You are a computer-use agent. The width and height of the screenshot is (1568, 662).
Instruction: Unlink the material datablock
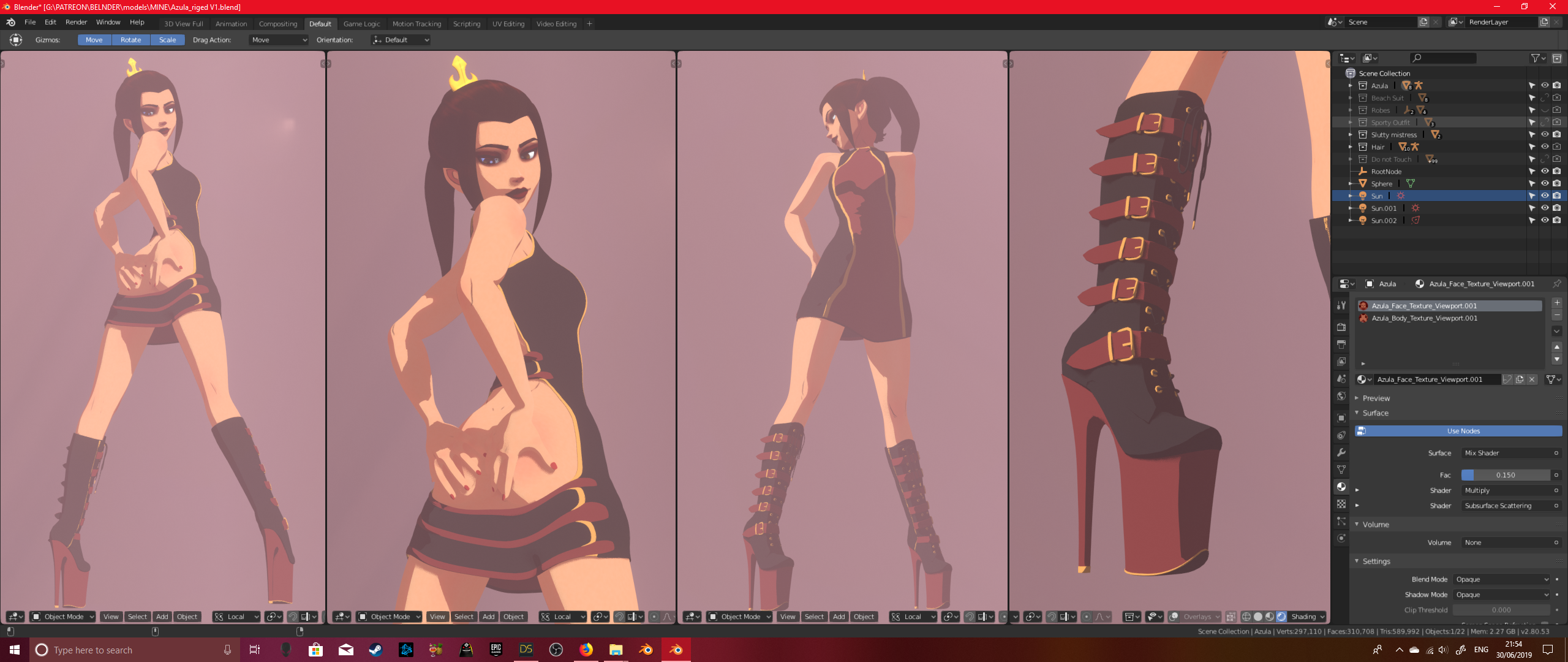[1532, 379]
